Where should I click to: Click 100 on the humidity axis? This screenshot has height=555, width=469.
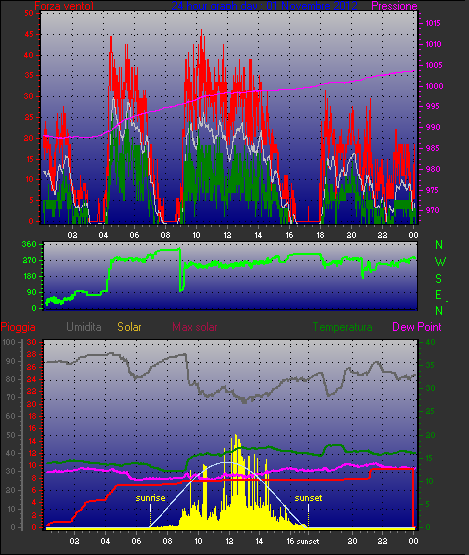[x=8, y=342]
